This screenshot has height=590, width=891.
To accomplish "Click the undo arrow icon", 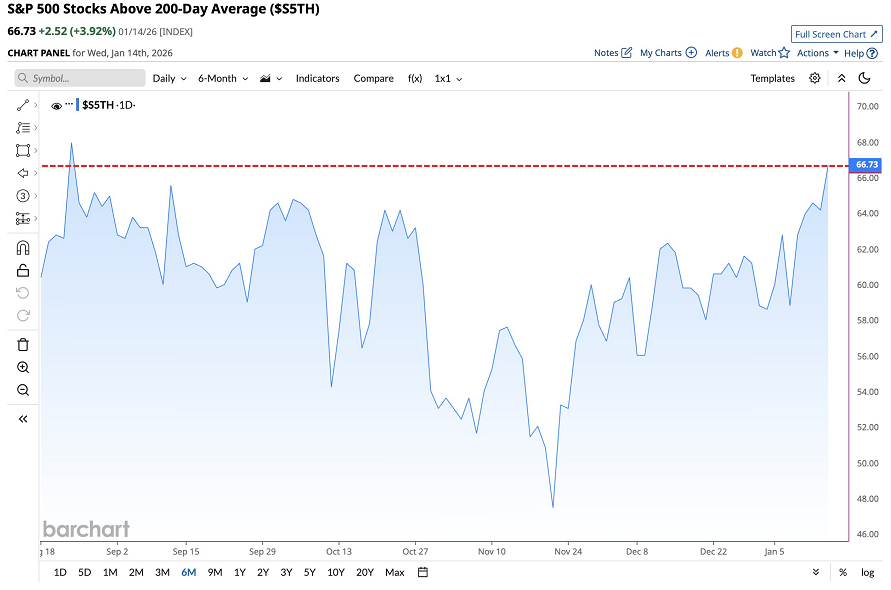I will coord(23,293).
